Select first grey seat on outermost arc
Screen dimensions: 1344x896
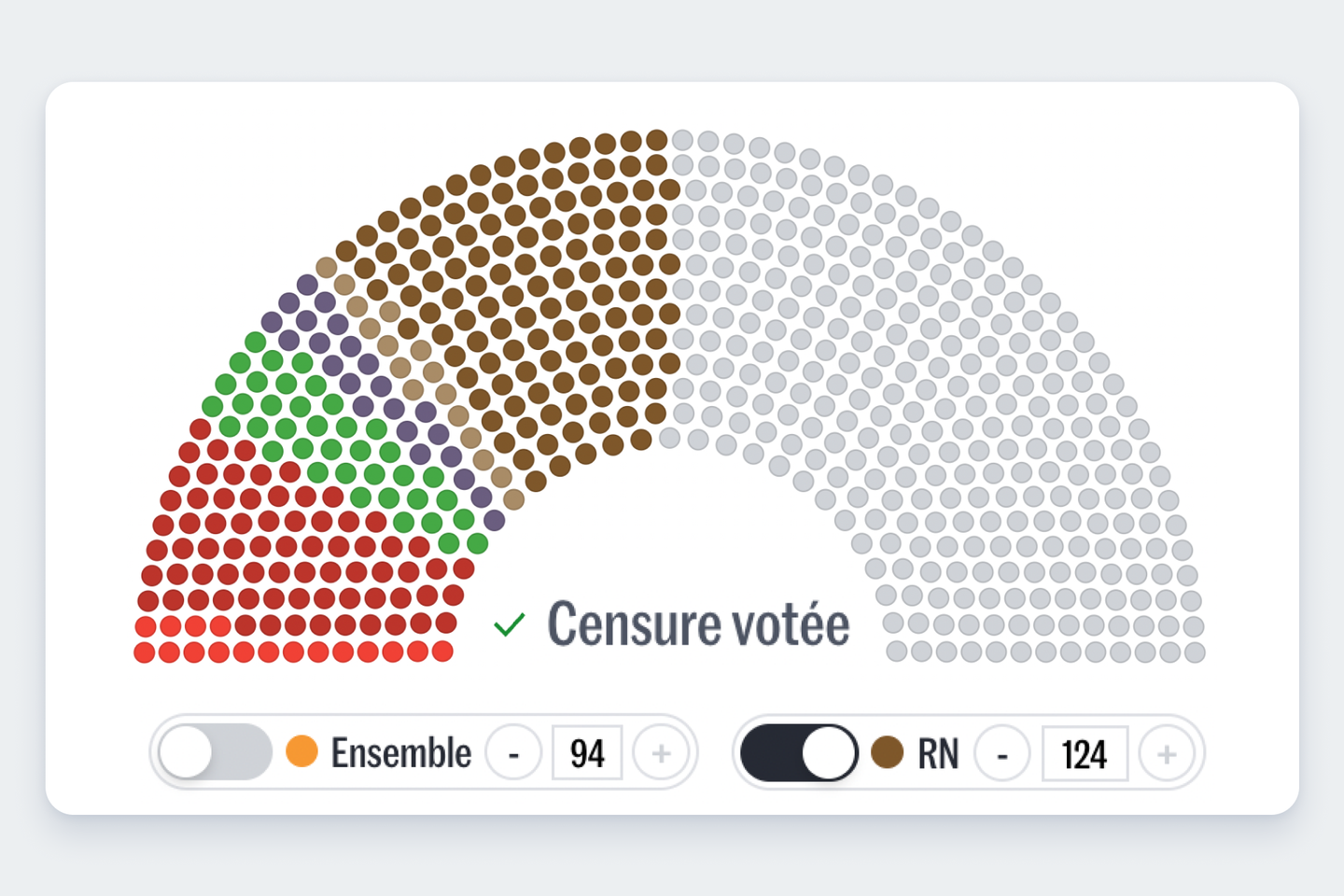[682, 140]
